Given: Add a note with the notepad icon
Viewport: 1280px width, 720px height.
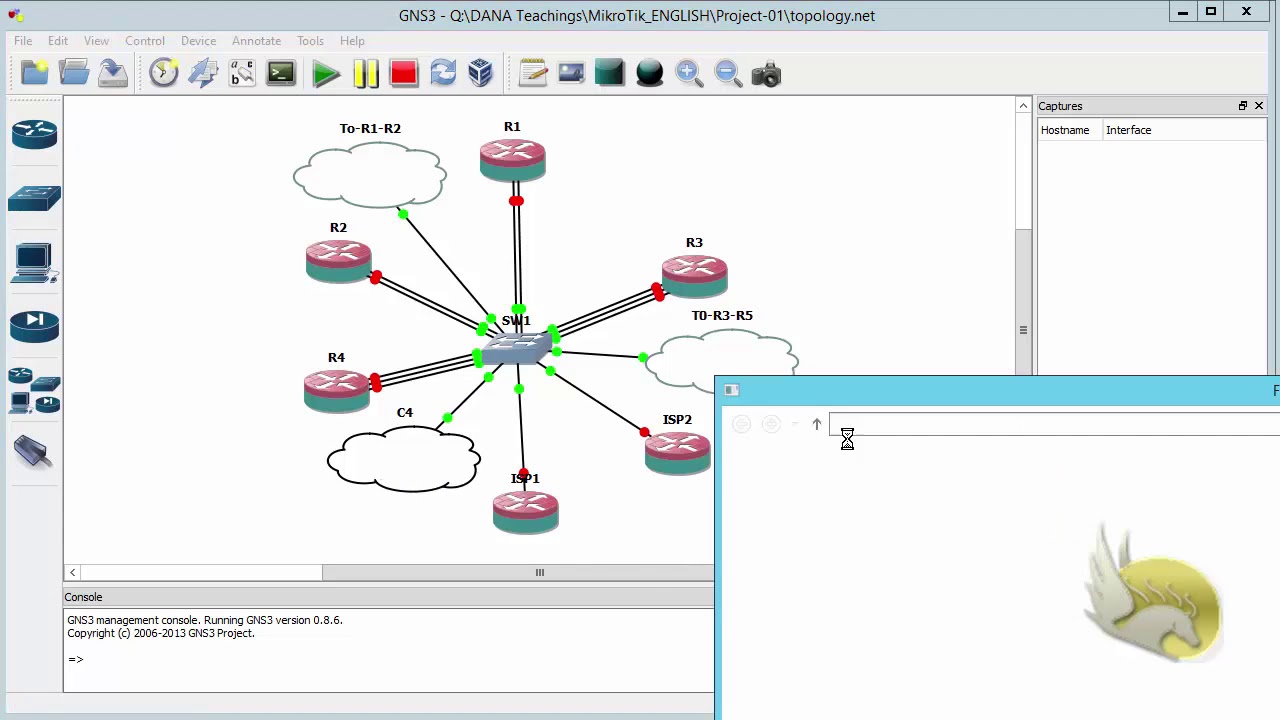Looking at the screenshot, I should click(533, 73).
